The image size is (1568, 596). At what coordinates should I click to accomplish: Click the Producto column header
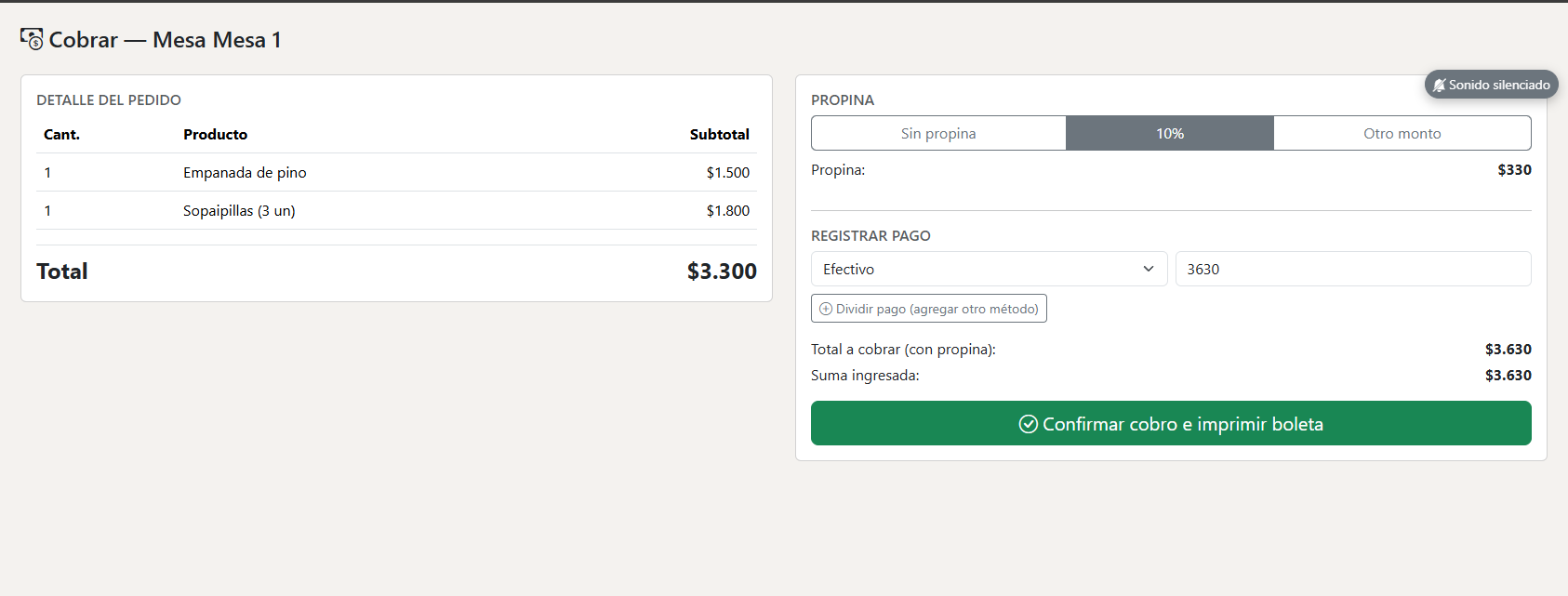click(215, 134)
